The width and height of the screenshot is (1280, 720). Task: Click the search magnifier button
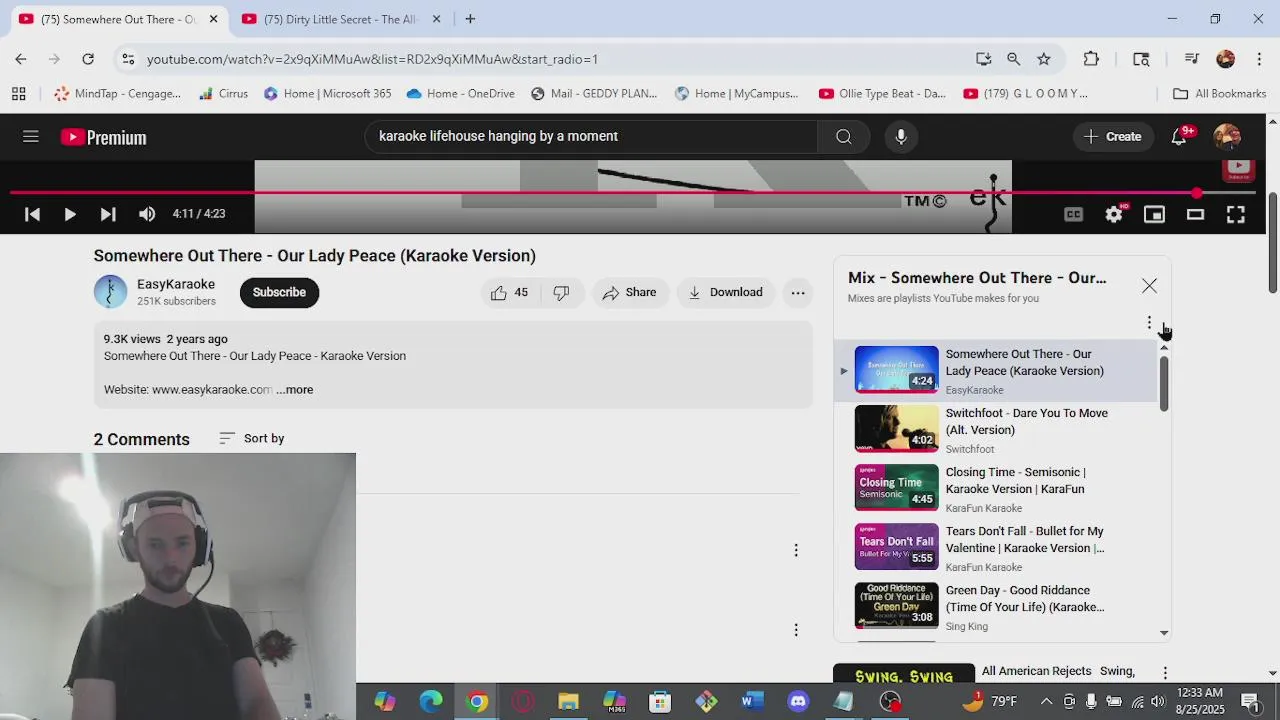click(843, 137)
